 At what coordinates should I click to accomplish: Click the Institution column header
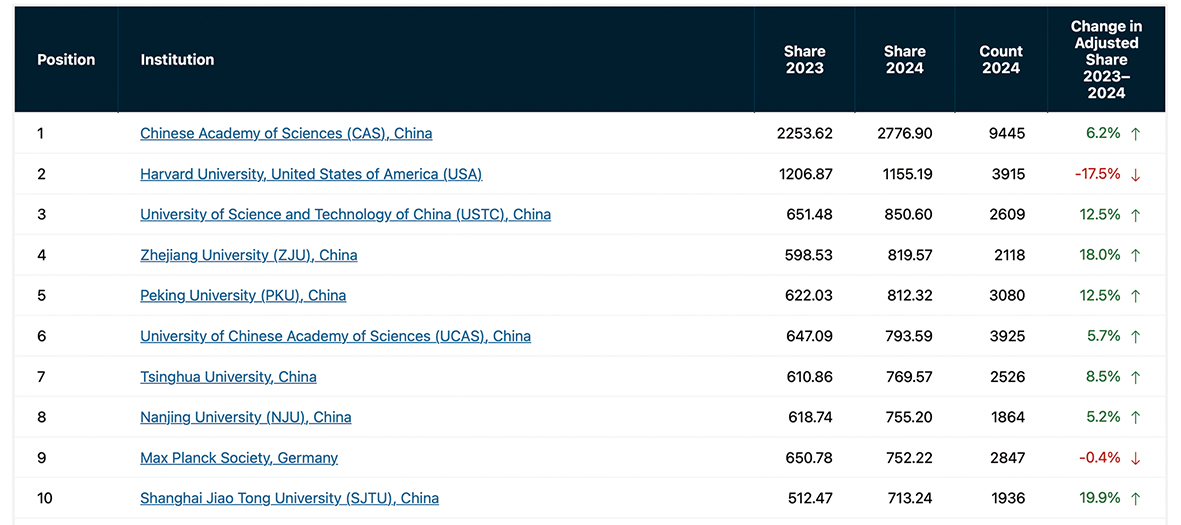(x=177, y=60)
